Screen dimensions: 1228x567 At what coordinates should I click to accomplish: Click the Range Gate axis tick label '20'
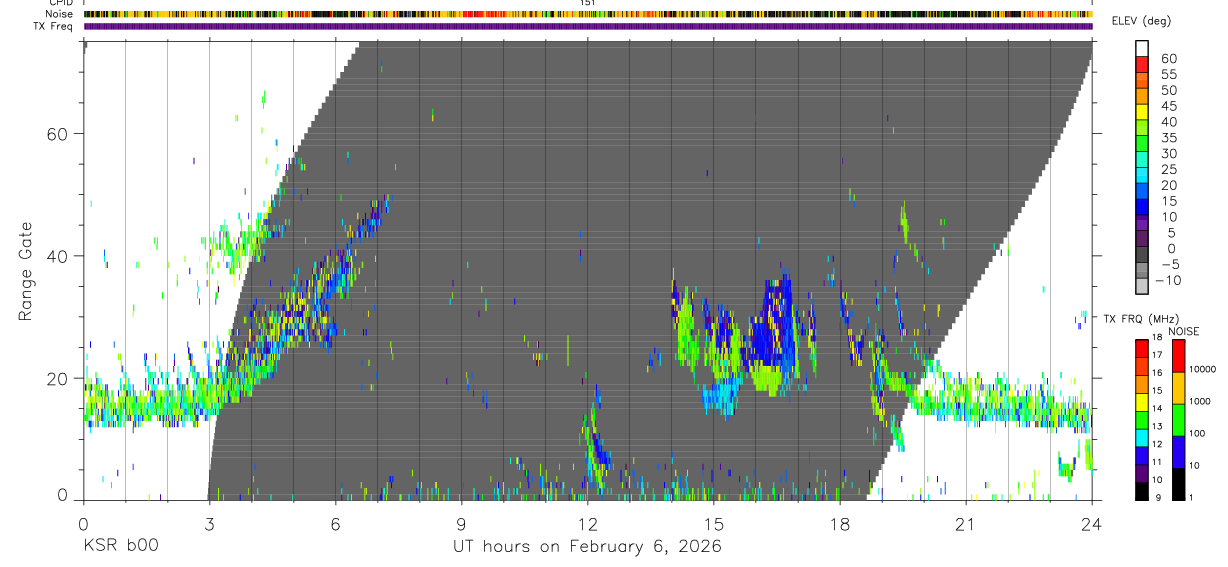click(56, 378)
